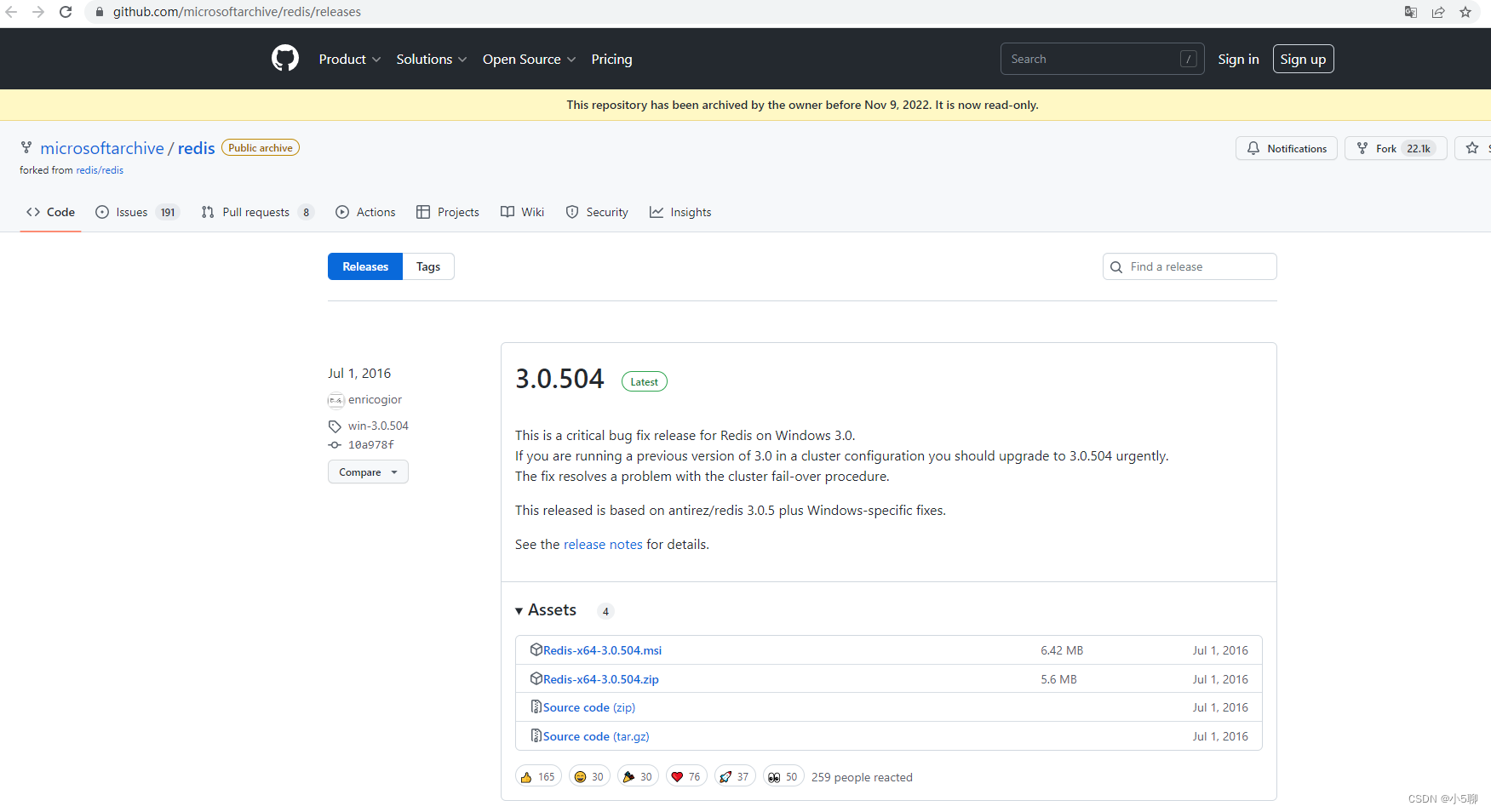The image size is (1491, 812).
Task: Toggle the heart reaction with 76
Action: point(685,776)
